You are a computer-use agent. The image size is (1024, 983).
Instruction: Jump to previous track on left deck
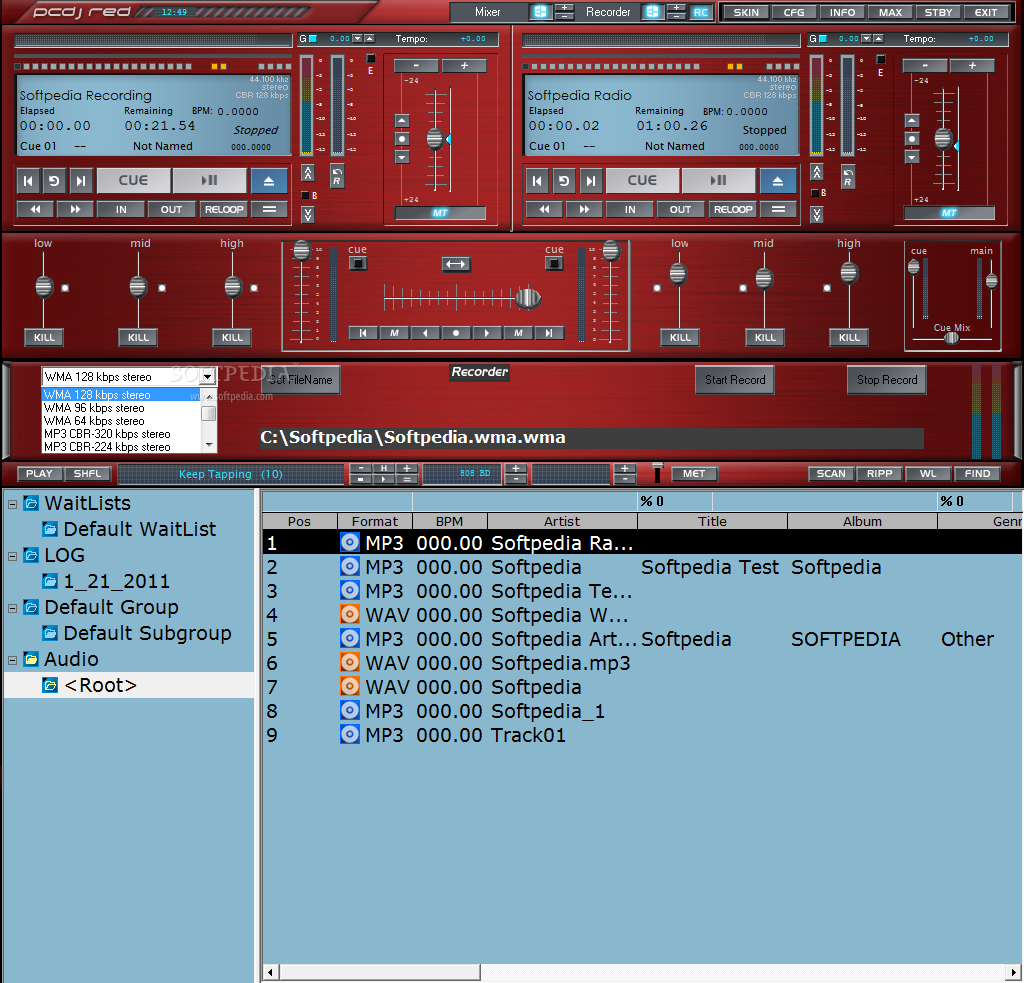[x=28, y=181]
